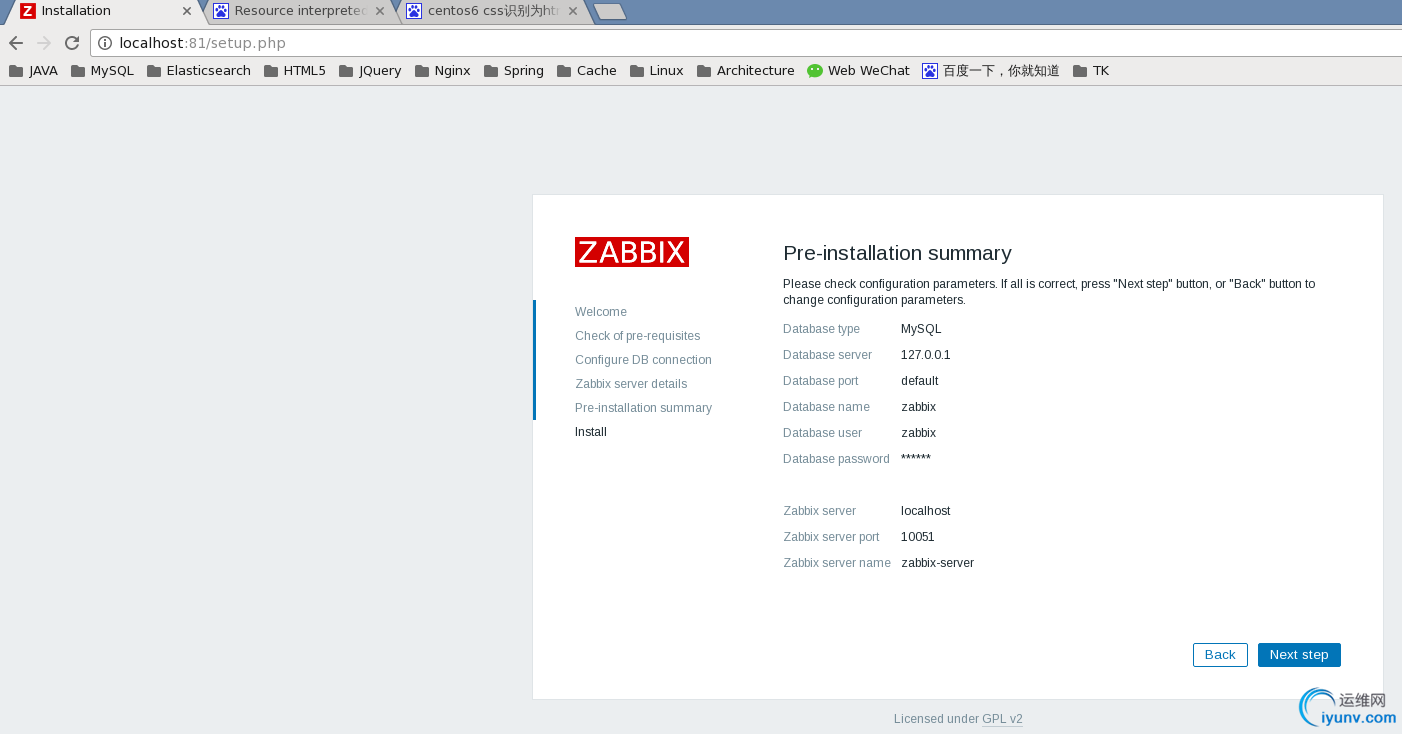This screenshot has height=734, width=1402.
Task: Click the Database password label
Action: point(836,459)
